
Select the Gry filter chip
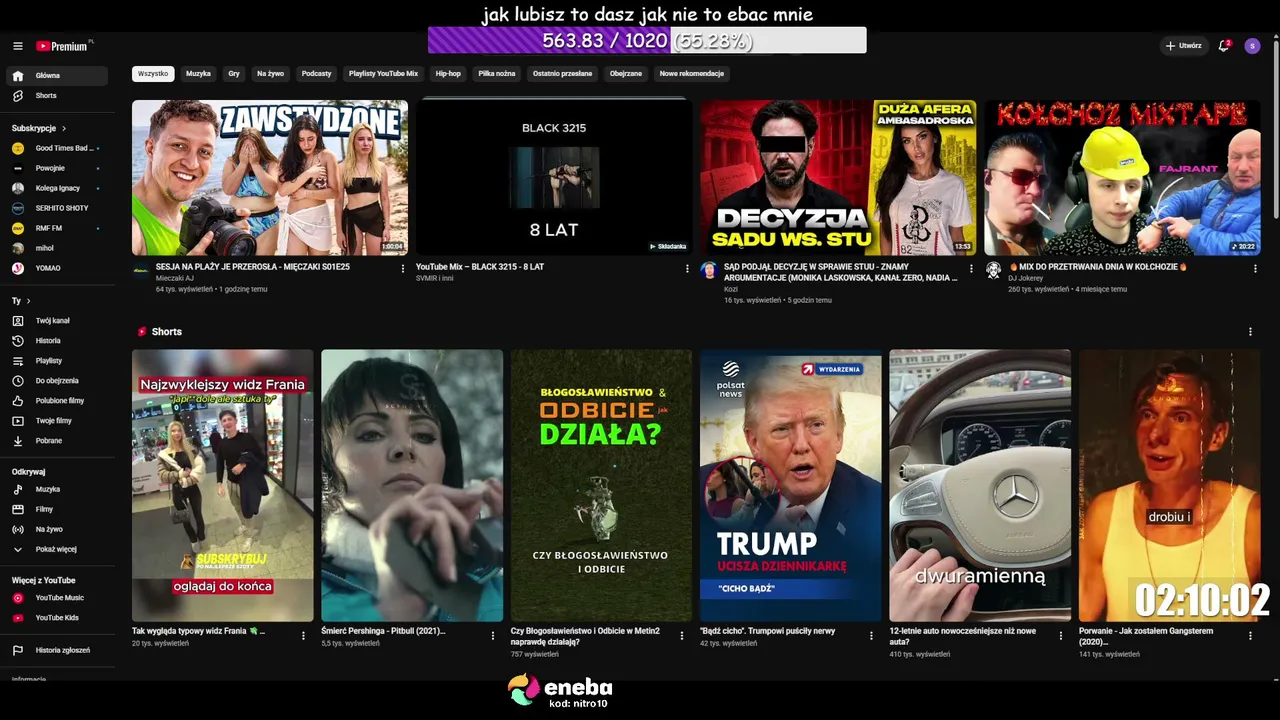[x=234, y=74]
